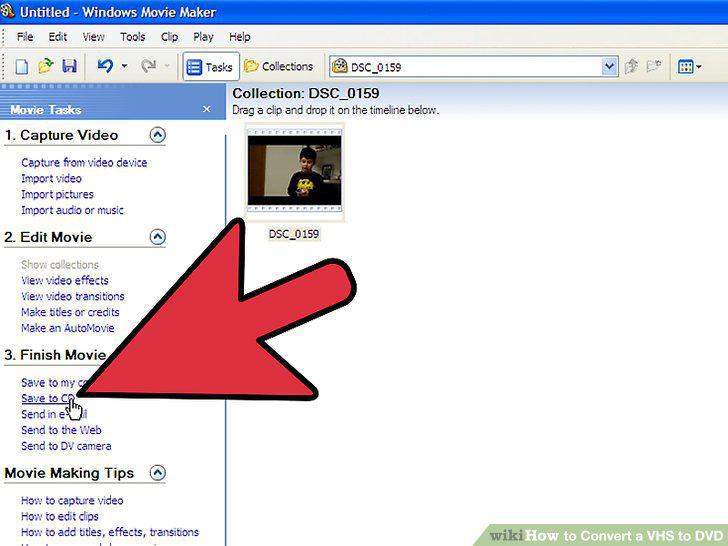The height and width of the screenshot is (546, 728).
Task: Click Make titles or credits
Action: (x=70, y=312)
